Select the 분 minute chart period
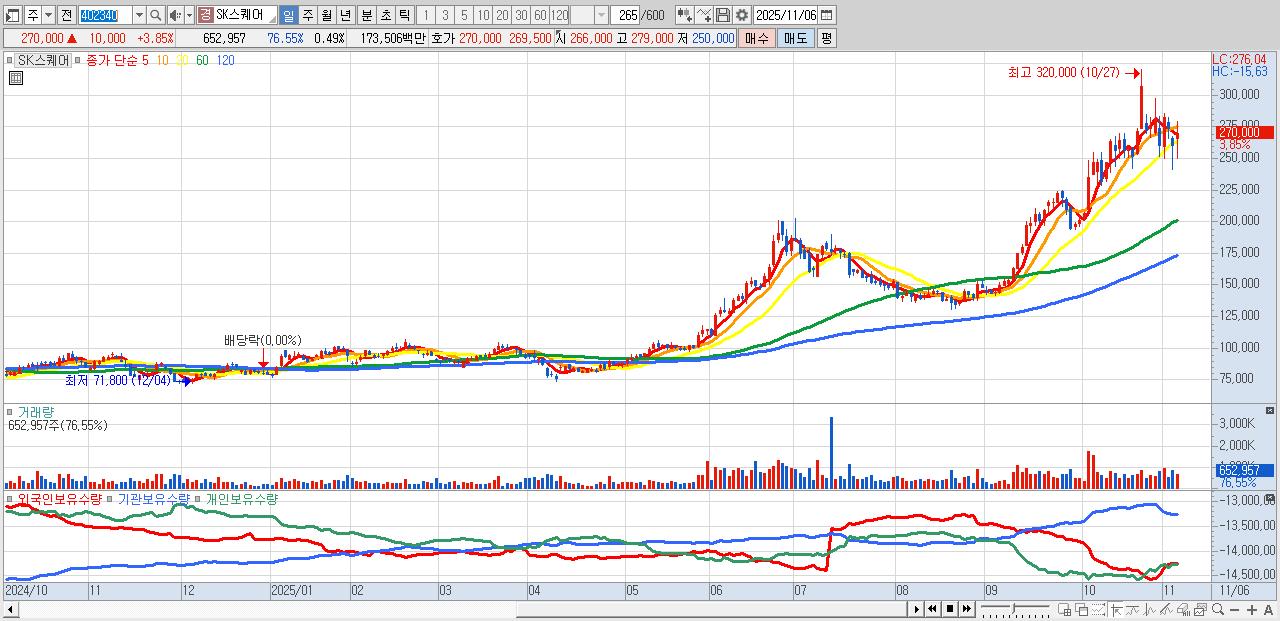The image size is (1280, 621). point(366,15)
